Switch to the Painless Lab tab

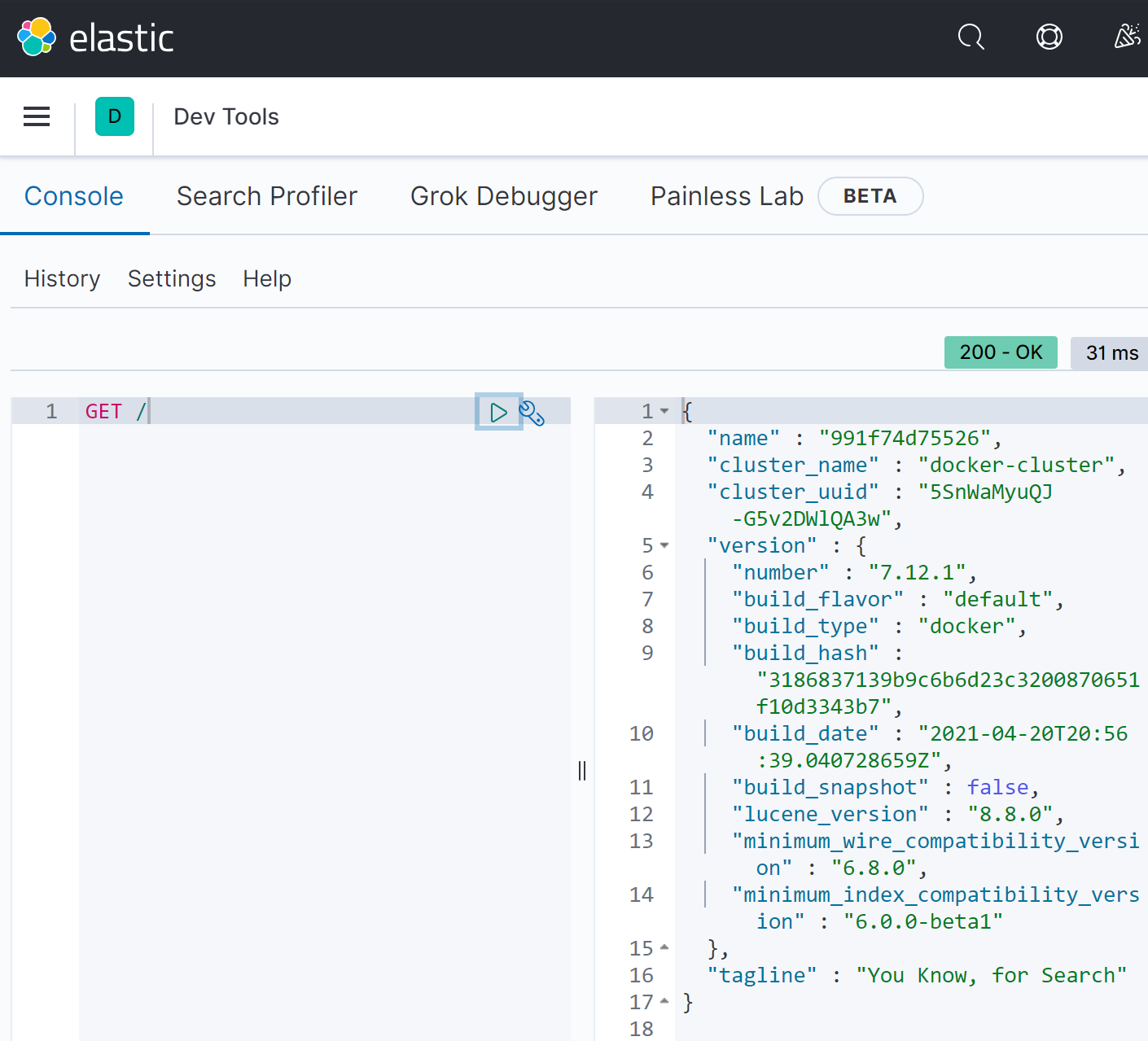click(727, 196)
